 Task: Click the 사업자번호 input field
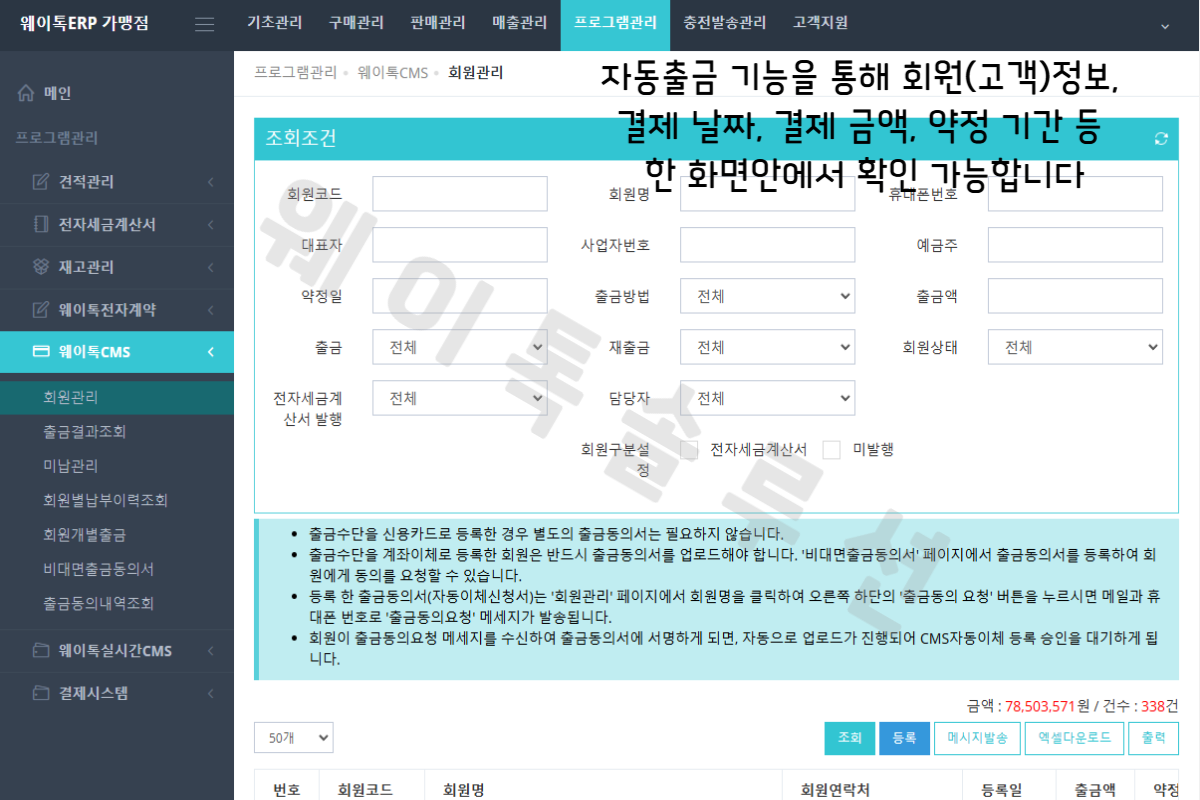[x=767, y=245]
